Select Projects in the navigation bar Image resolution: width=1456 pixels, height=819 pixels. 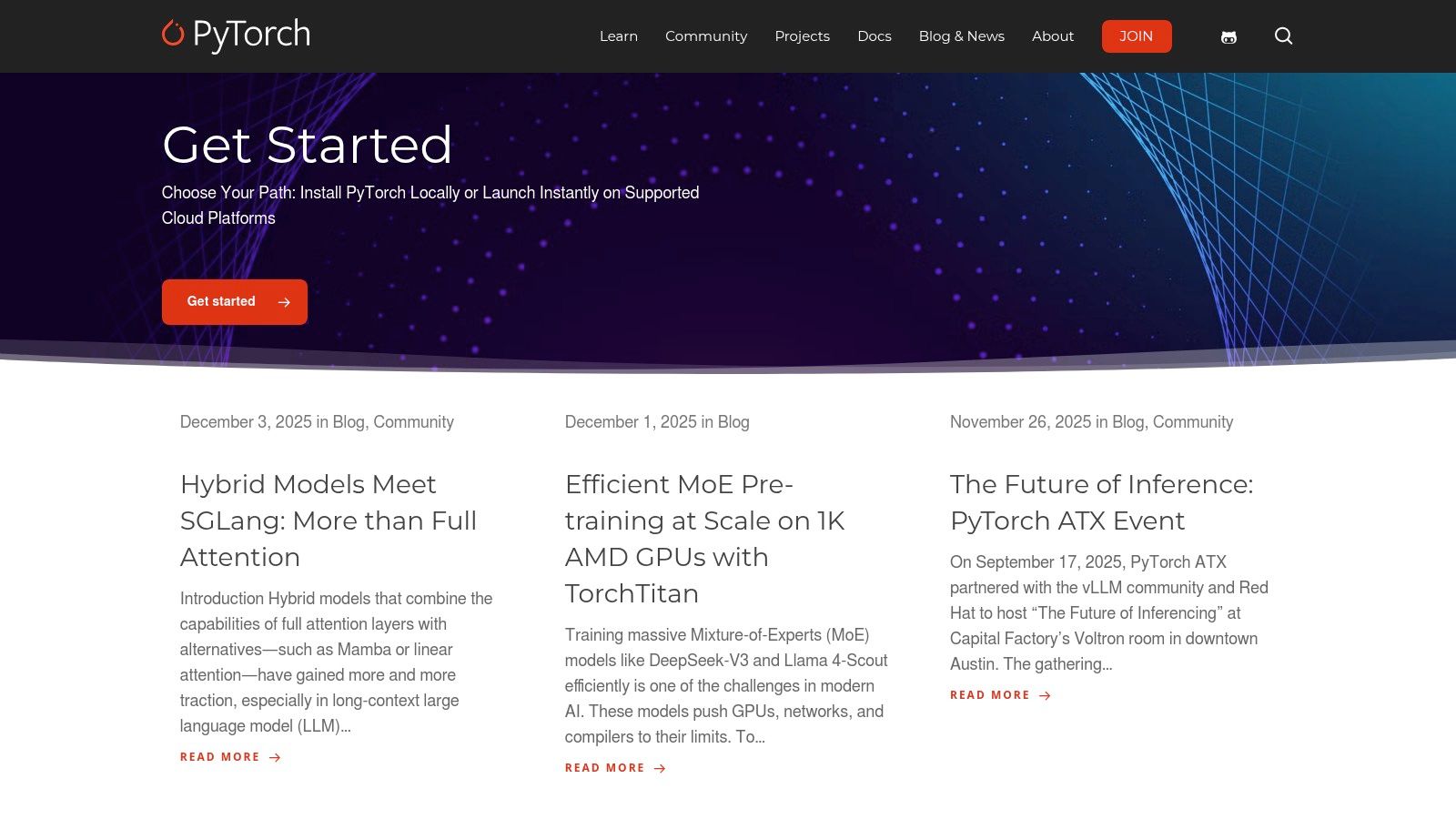click(x=802, y=36)
